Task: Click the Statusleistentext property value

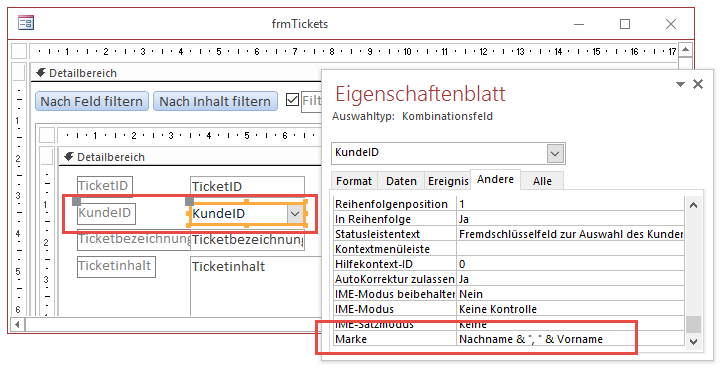Action: (x=570, y=234)
